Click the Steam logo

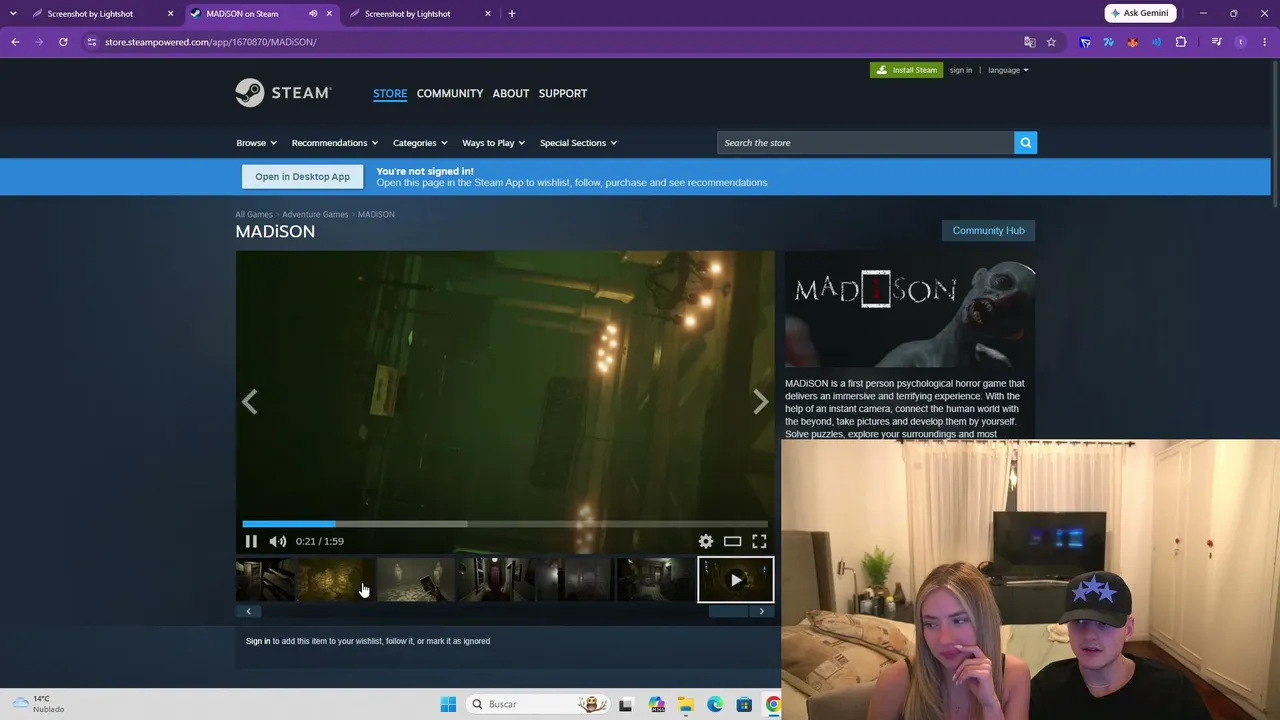283,93
